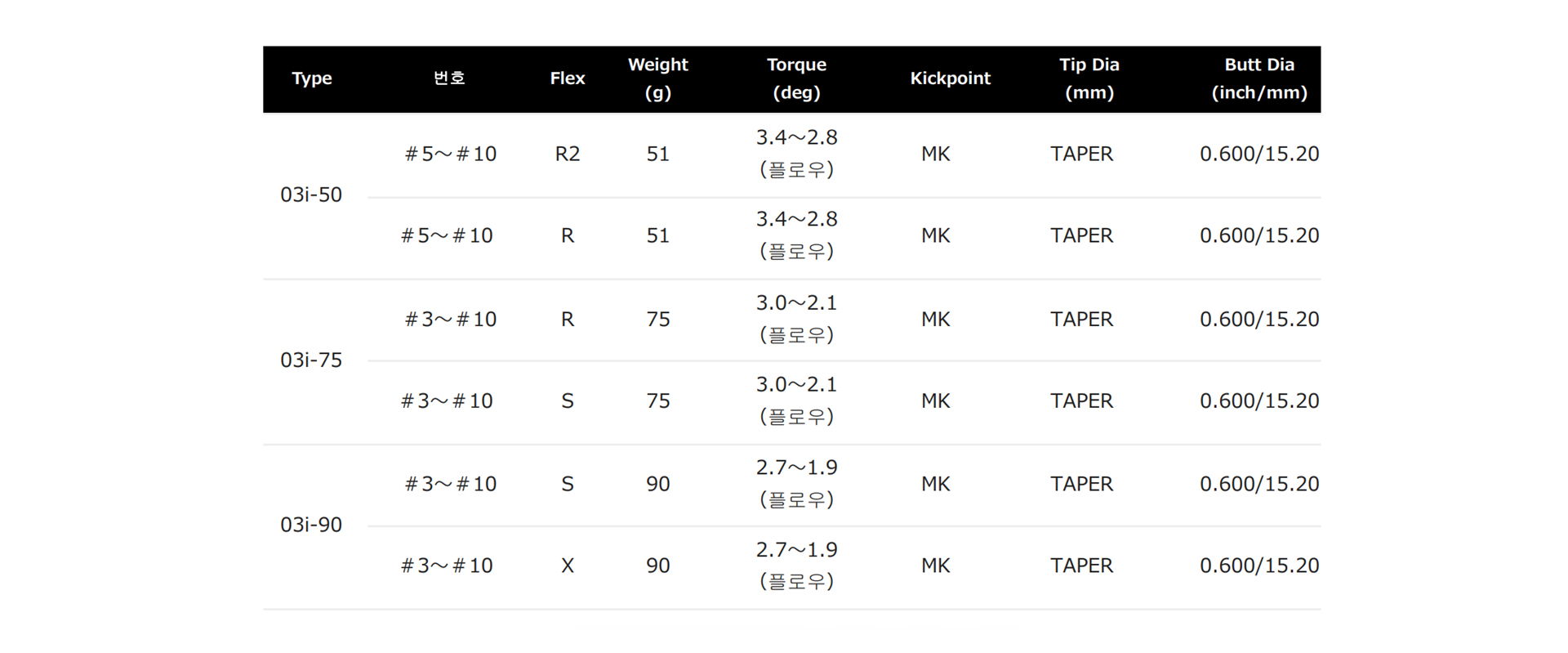Image resolution: width=1568 pixels, height=653 pixels.
Task: Click the 번호 column header
Action: point(449,78)
